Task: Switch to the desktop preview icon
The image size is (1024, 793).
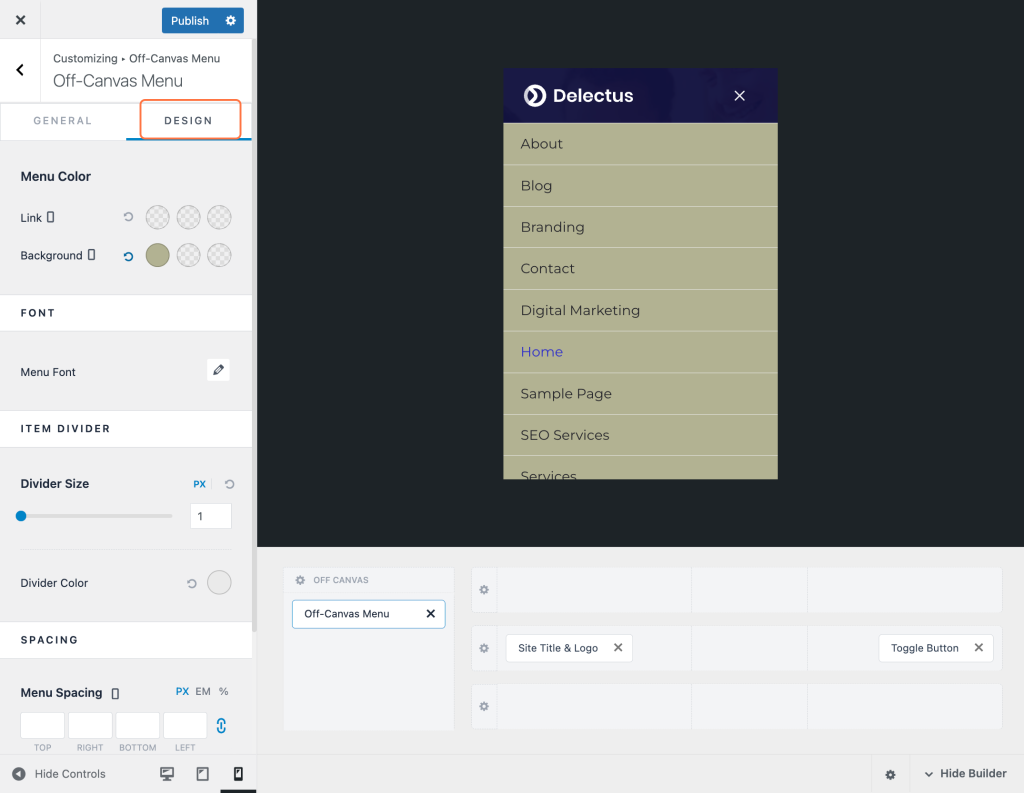Action: pyautogui.click(x=167, y=774)
